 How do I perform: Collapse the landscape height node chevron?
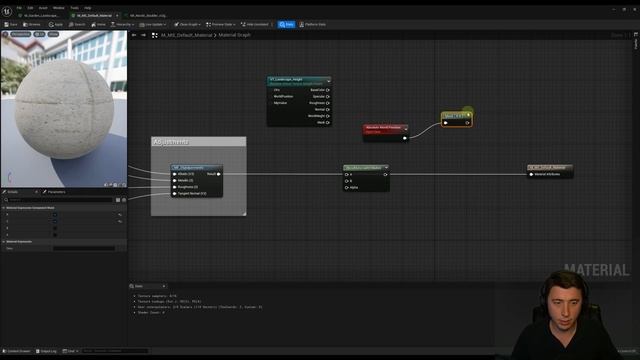pos(329,81)
